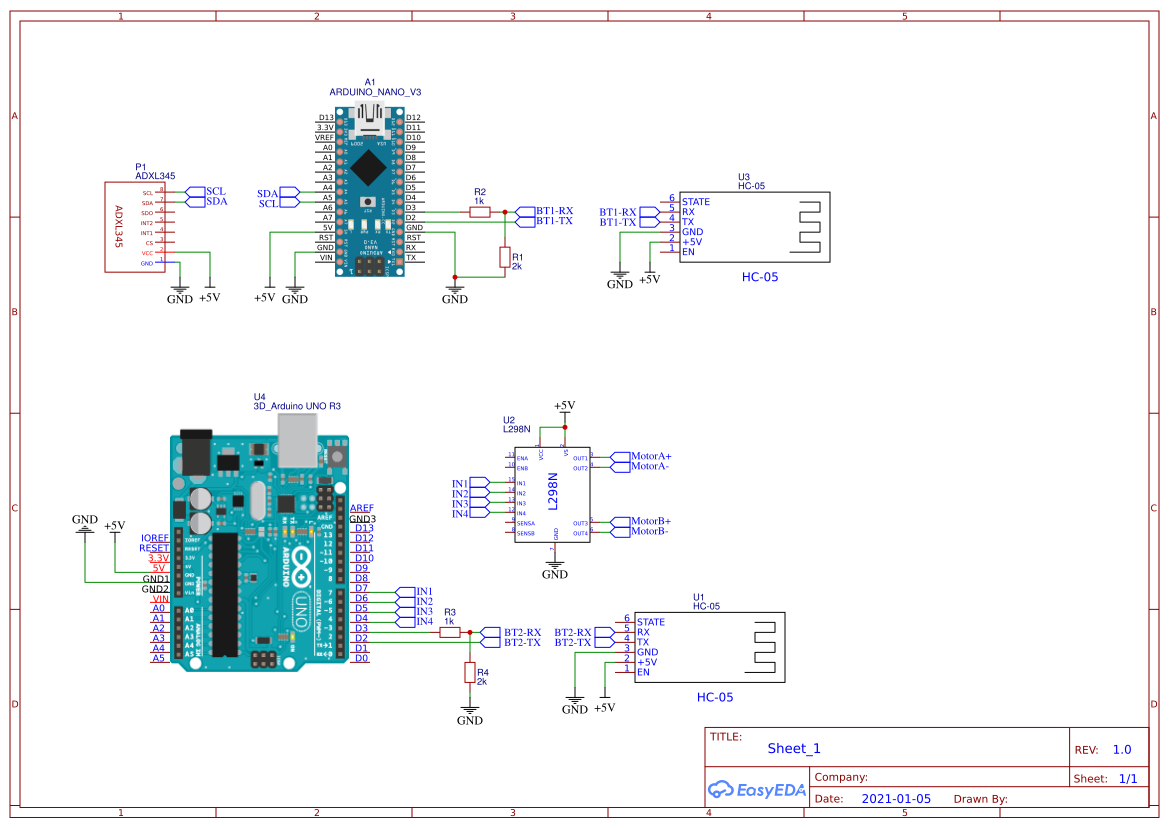1169x828 pixels.
Task: Select the SDA net flag beside ADXL345
Action: click(206, 202)
